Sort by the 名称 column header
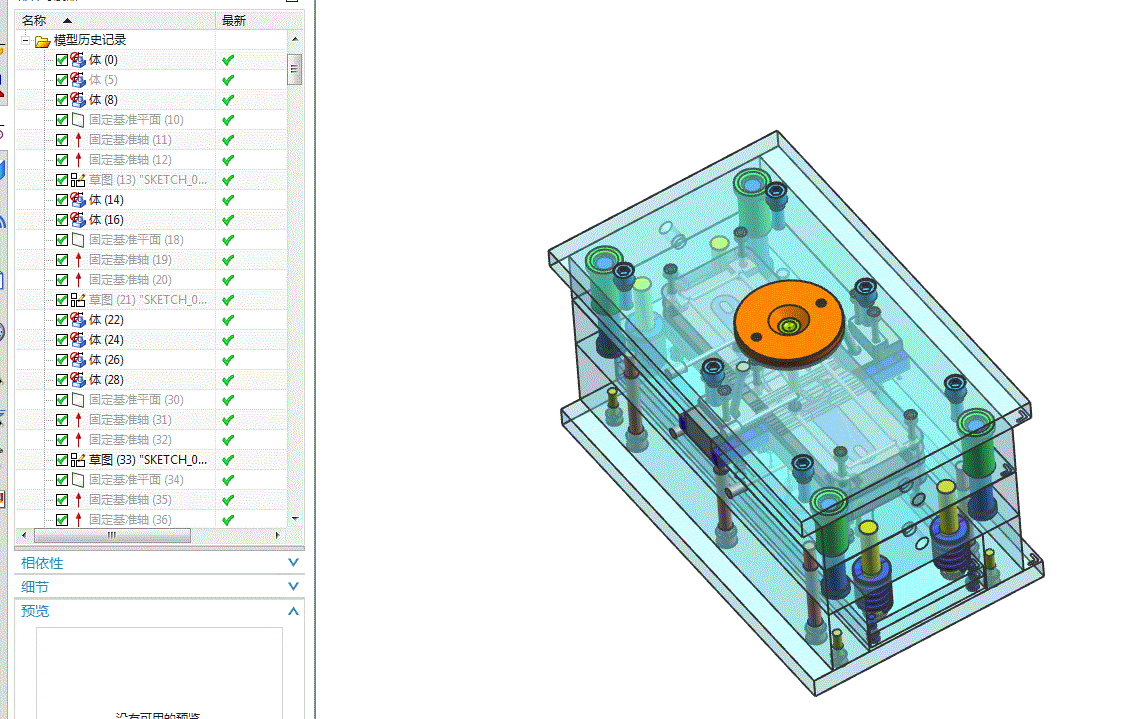 point(114,20)
